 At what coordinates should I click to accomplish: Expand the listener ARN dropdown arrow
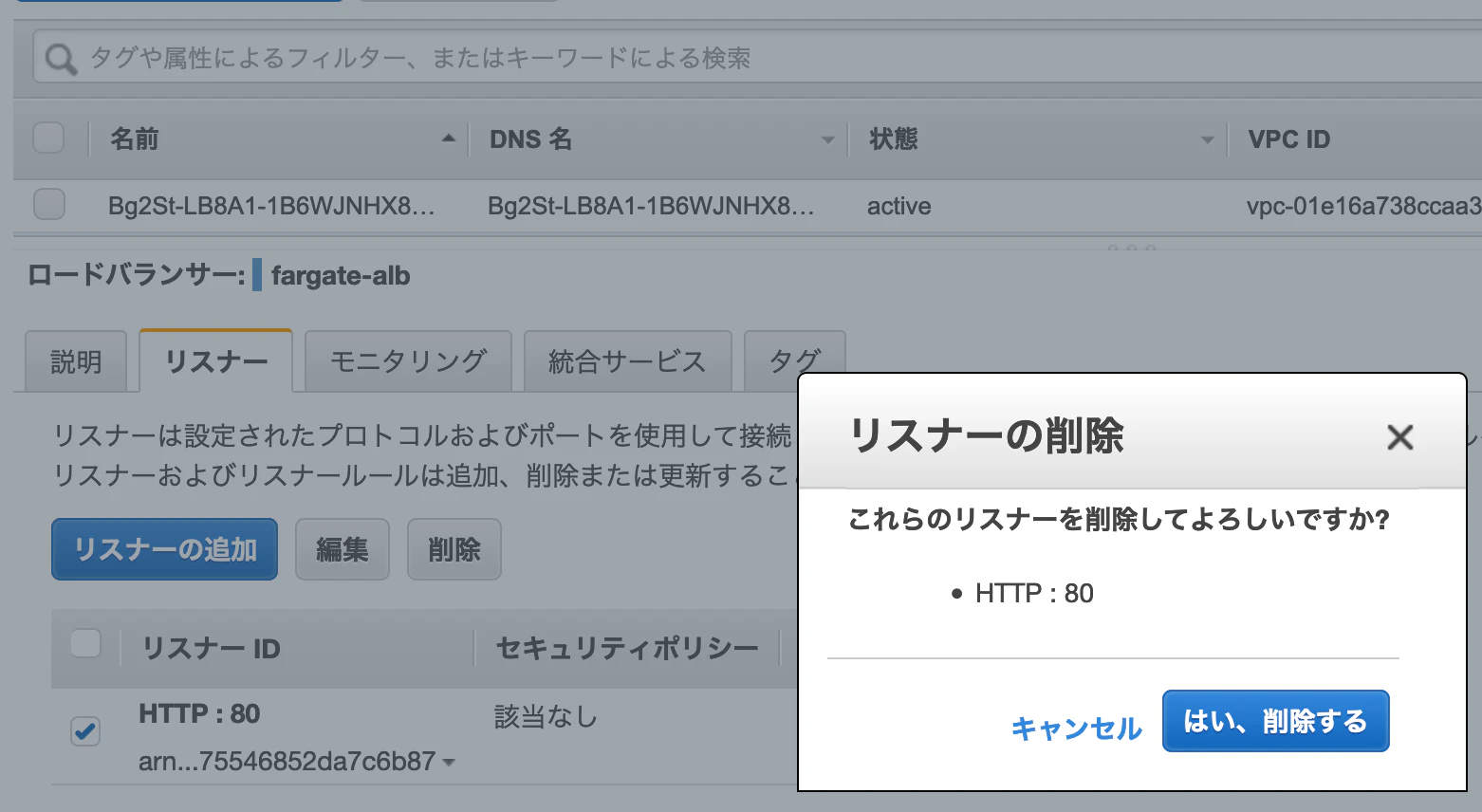point(449,763)
